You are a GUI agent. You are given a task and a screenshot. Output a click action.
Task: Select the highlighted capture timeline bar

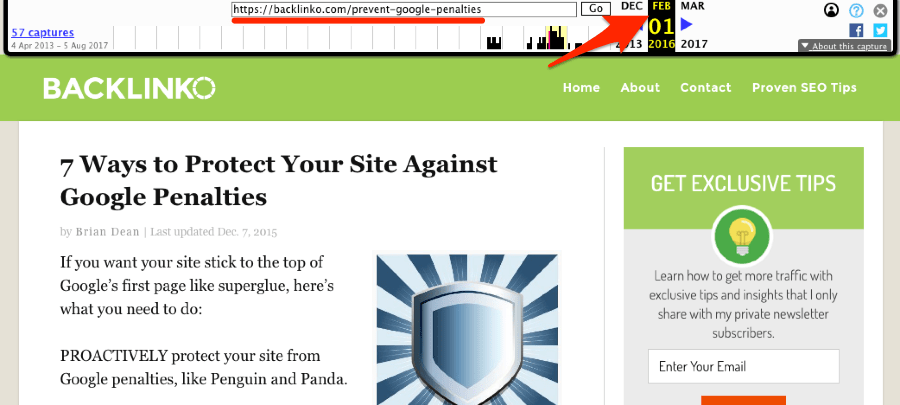click(x=556, y=38)
